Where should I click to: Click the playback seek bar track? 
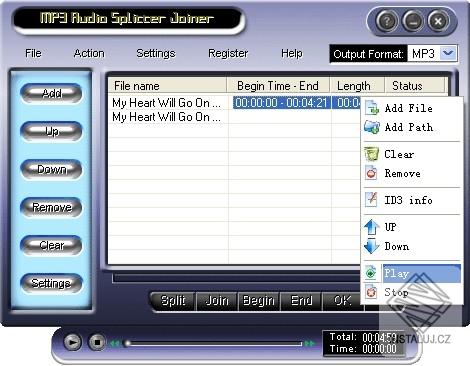click(213, 343)
